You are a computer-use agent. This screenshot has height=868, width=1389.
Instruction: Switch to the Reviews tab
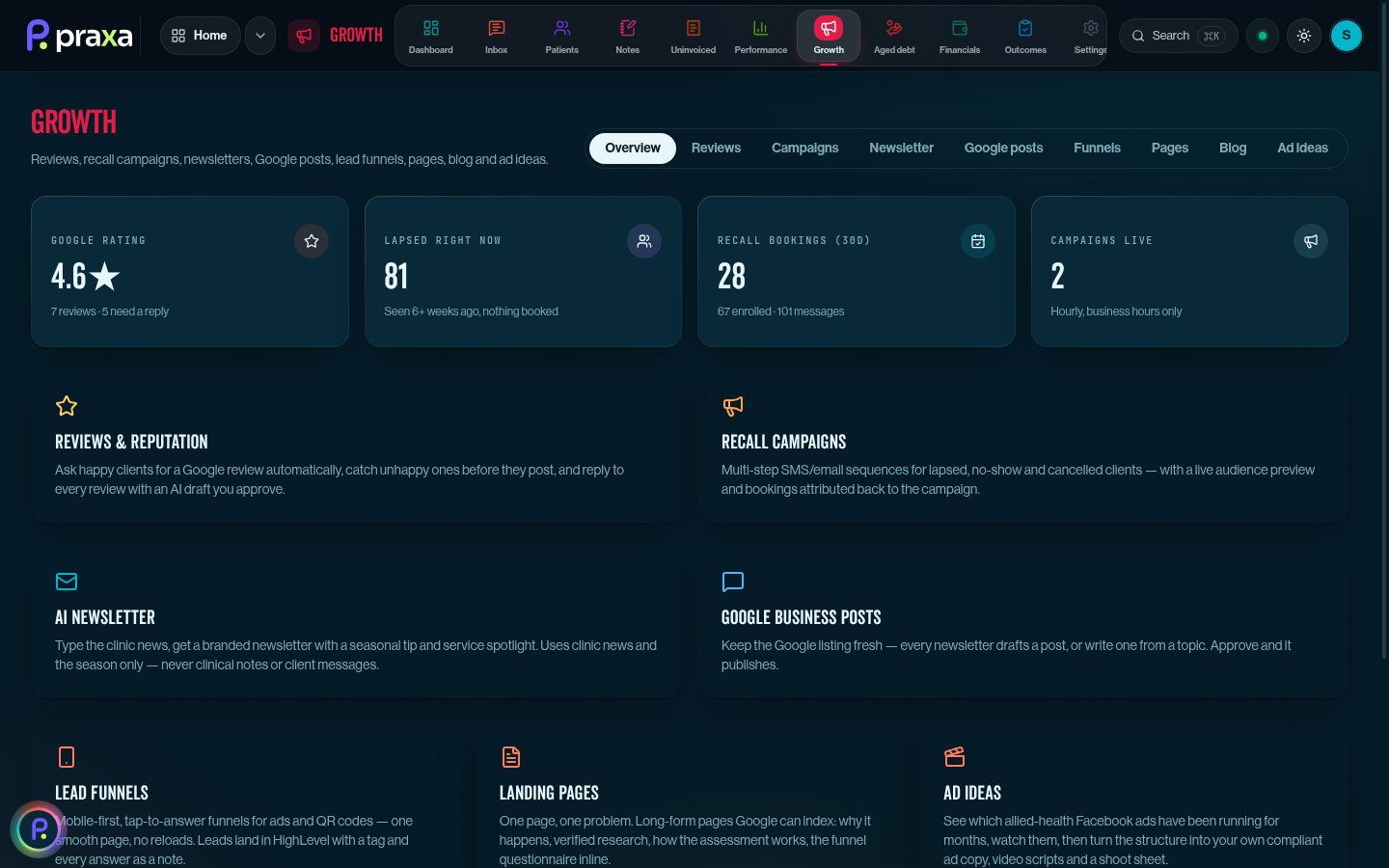pos(716,149)
